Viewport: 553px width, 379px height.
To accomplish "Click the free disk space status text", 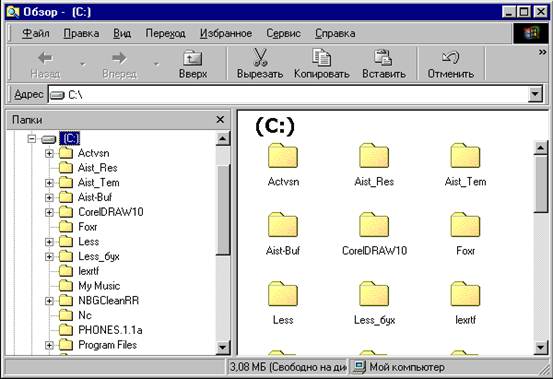I will [x=288, y=367].
